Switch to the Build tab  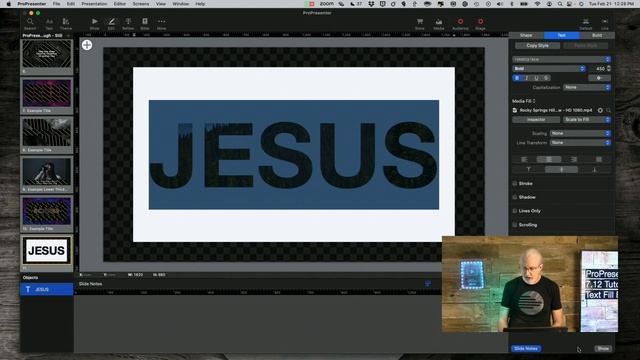click(x=597, y=36)
